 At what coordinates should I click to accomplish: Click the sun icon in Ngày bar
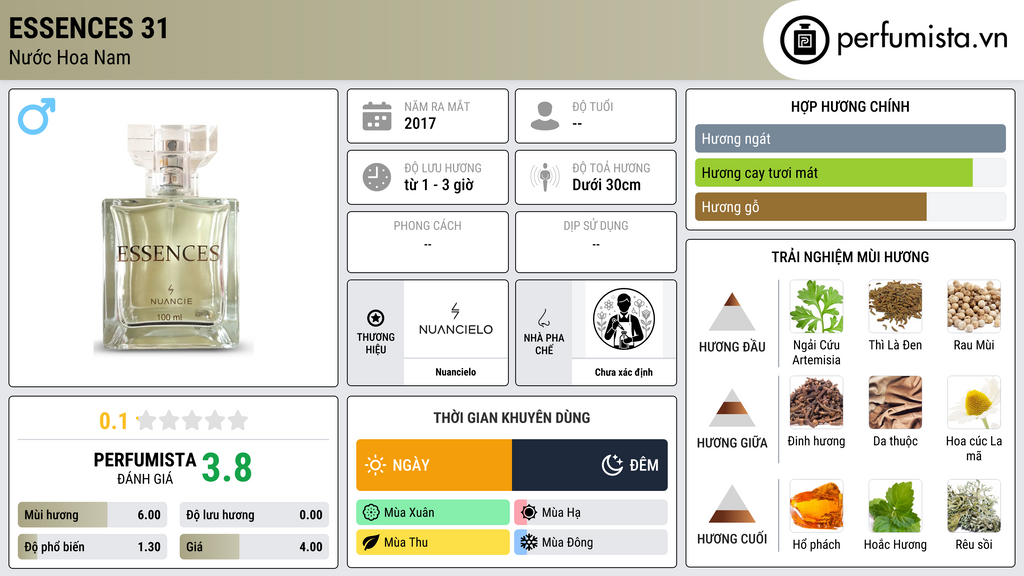[375, 465]
